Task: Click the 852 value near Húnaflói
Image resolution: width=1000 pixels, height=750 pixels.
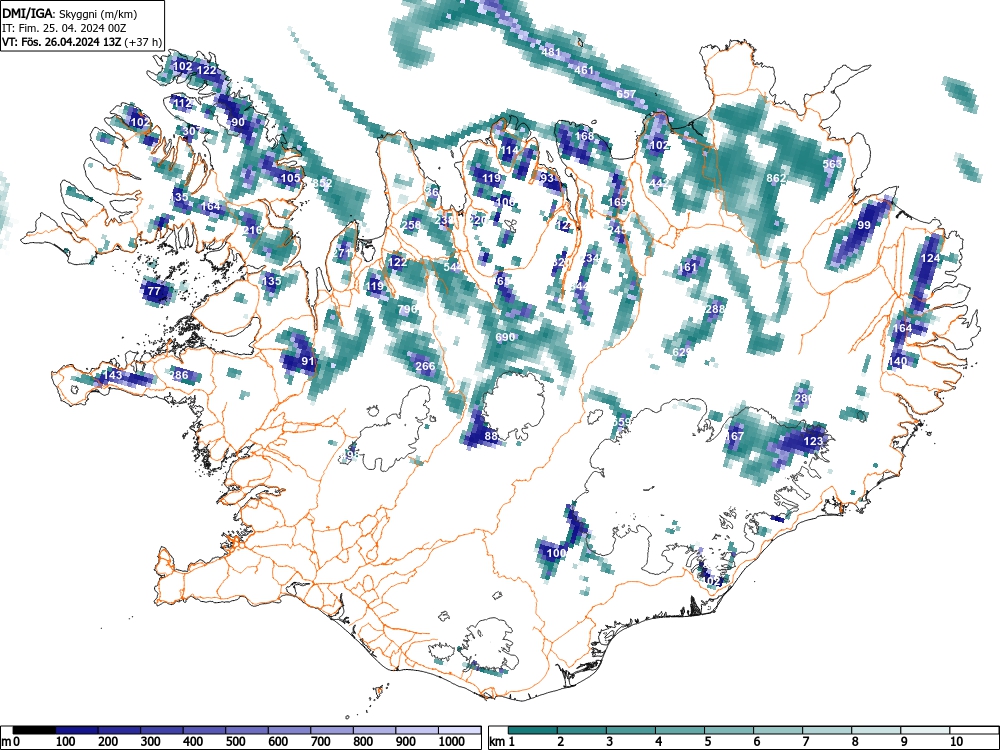Action: pos(323,184)
